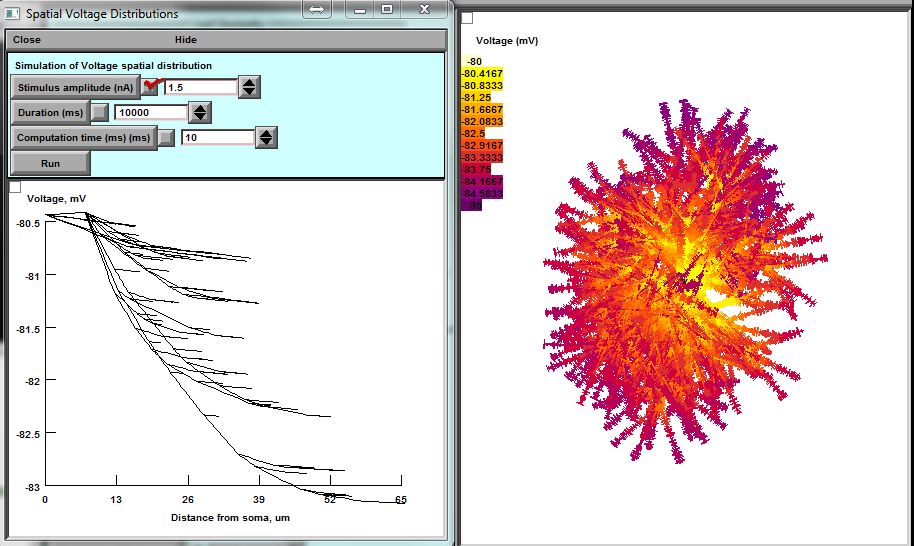Toggle the Duration default-value checkbox
Viewport: 914px width, 546px height.
coord(100,113)
